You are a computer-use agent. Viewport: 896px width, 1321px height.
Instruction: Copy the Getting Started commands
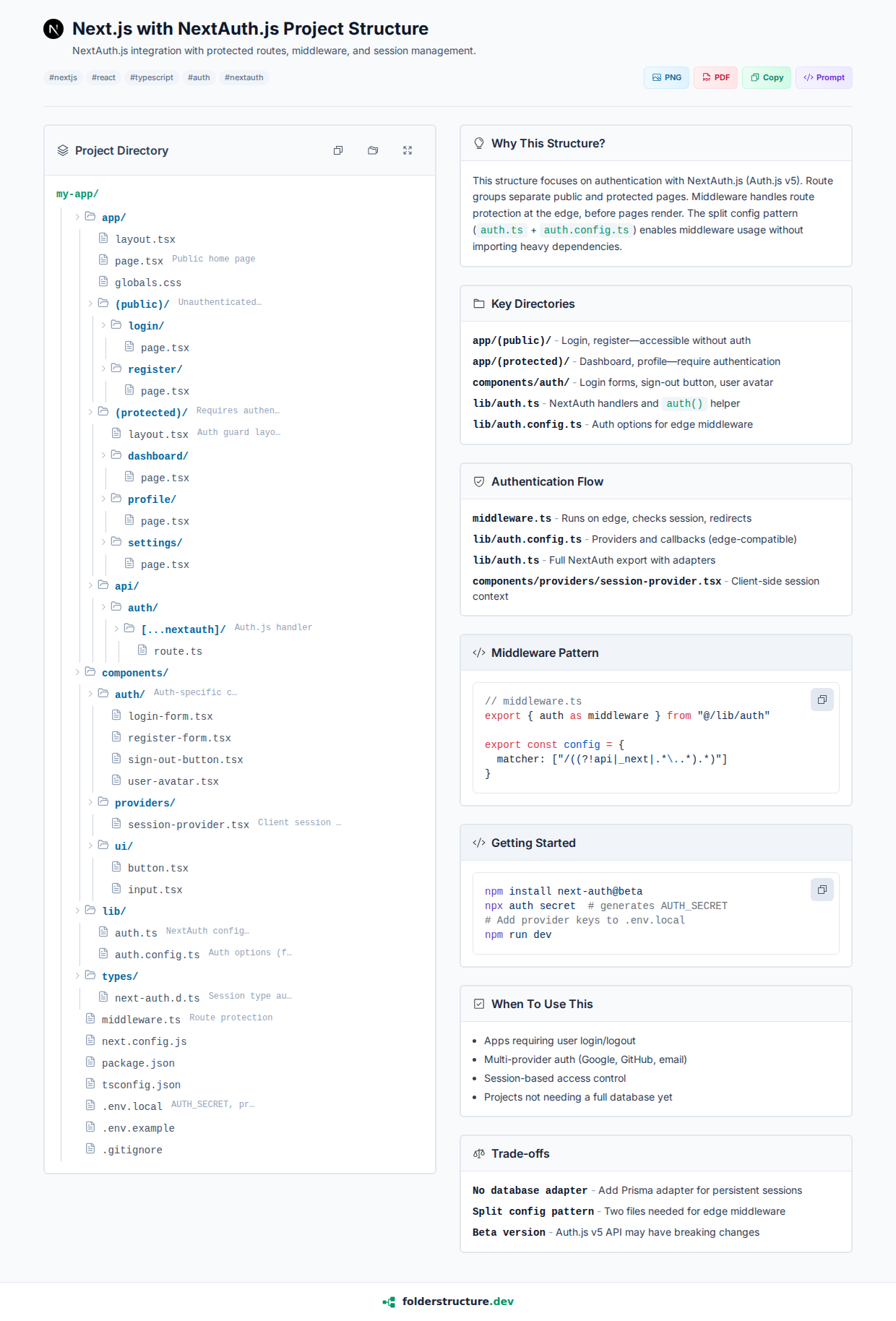tap(822, 890)
